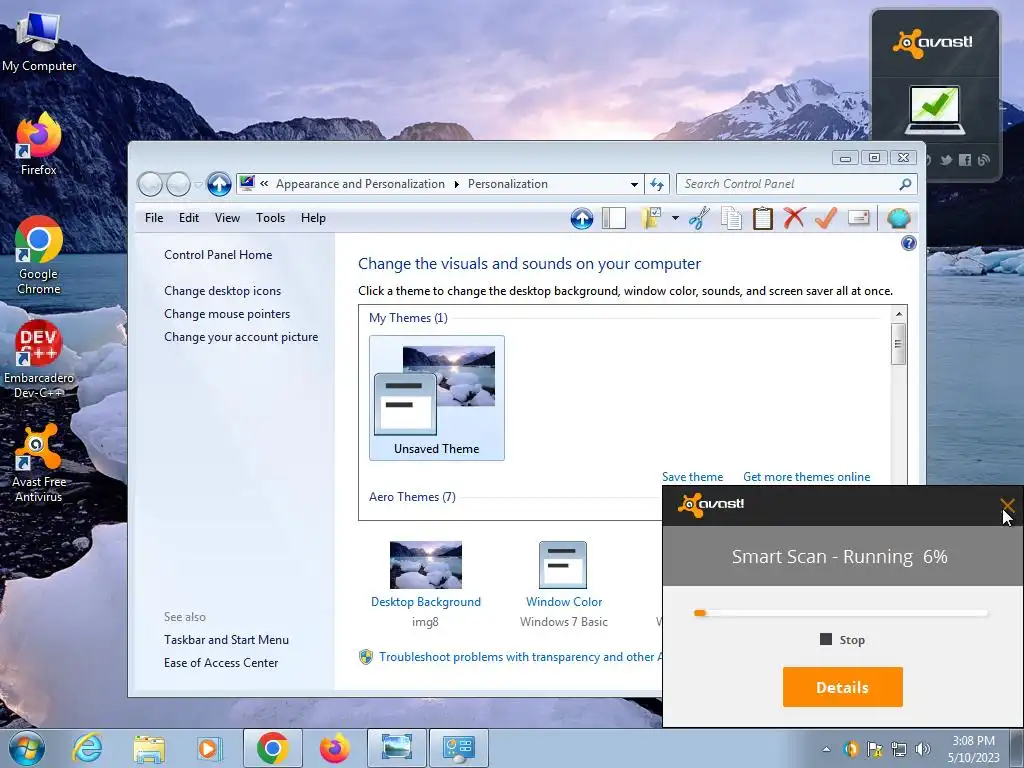Open the Avast Free Antivirus desktop icon
Viewport: 1024px width, 768px height.
tap(39, 463)
